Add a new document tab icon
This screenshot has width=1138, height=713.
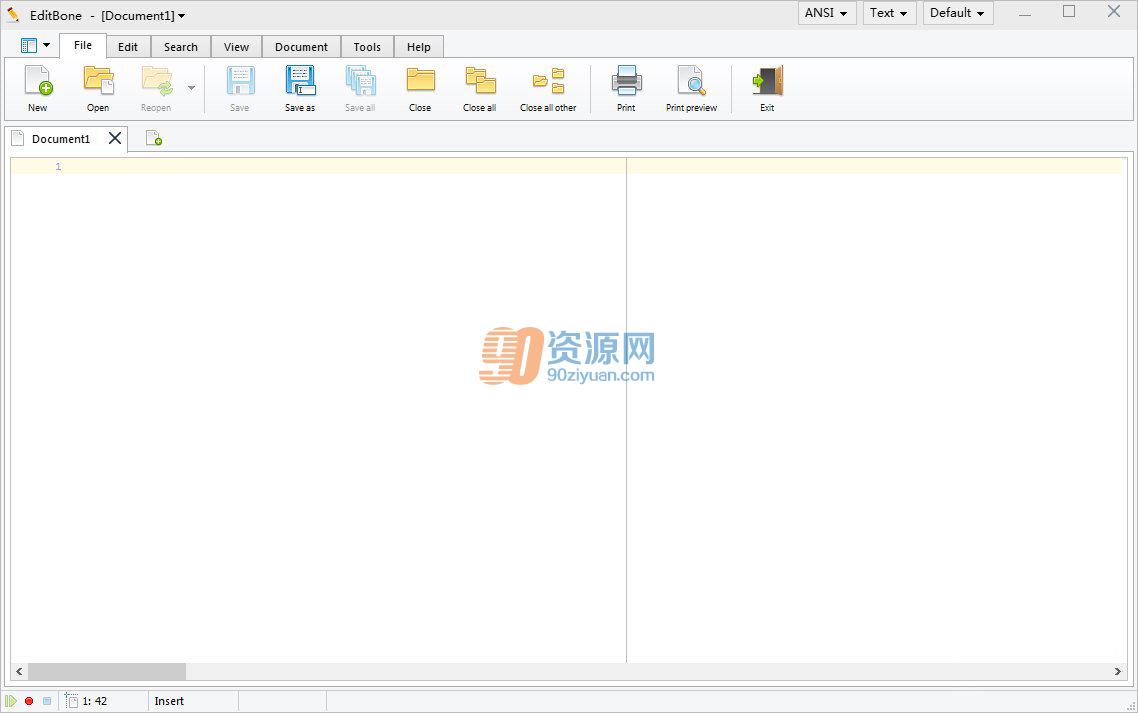154,138
